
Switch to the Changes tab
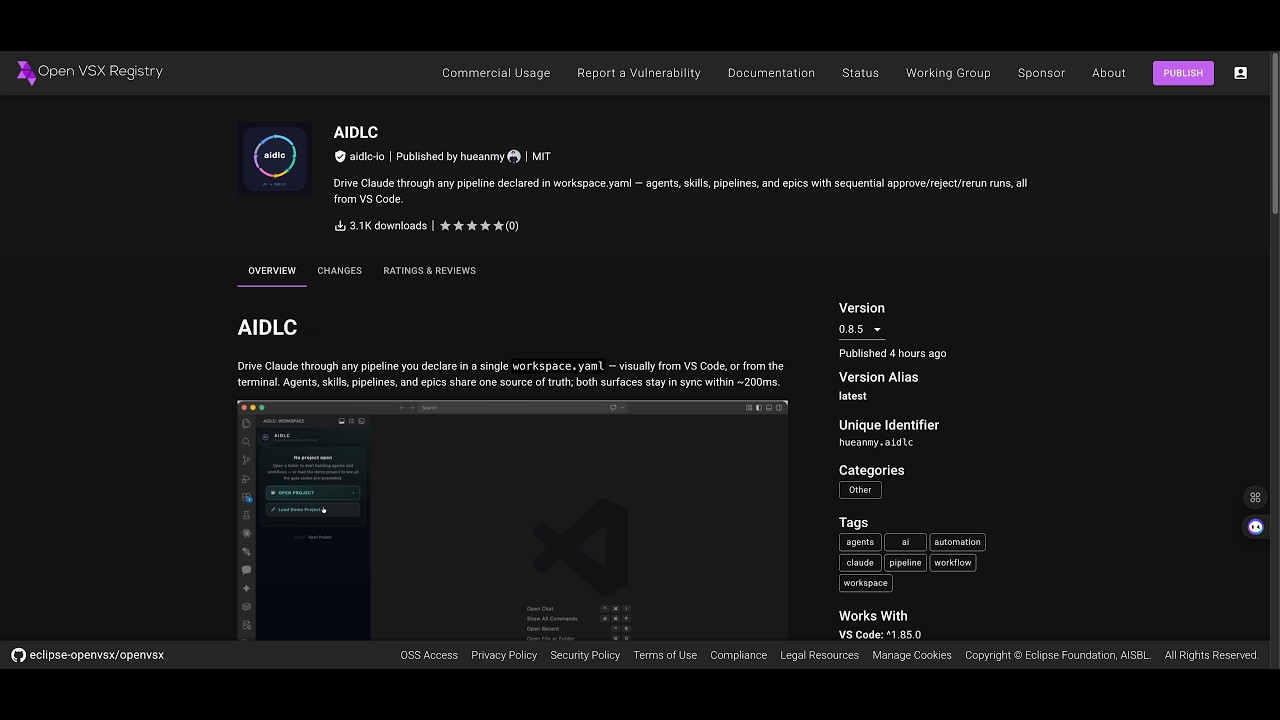click(x=339, y=271)
